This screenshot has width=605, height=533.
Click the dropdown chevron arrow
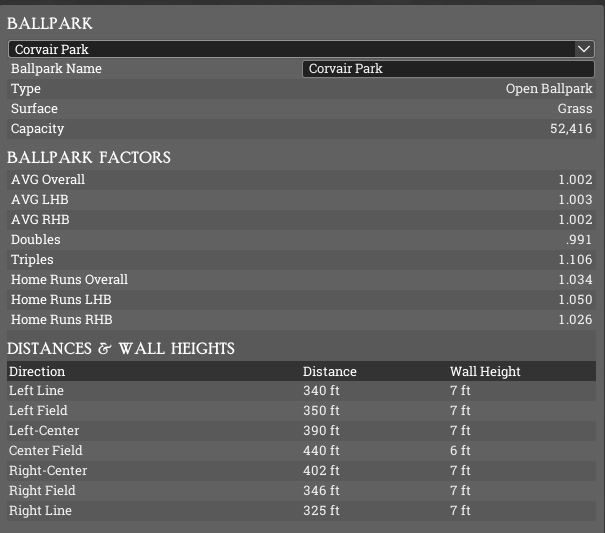[x=585, y=49]
